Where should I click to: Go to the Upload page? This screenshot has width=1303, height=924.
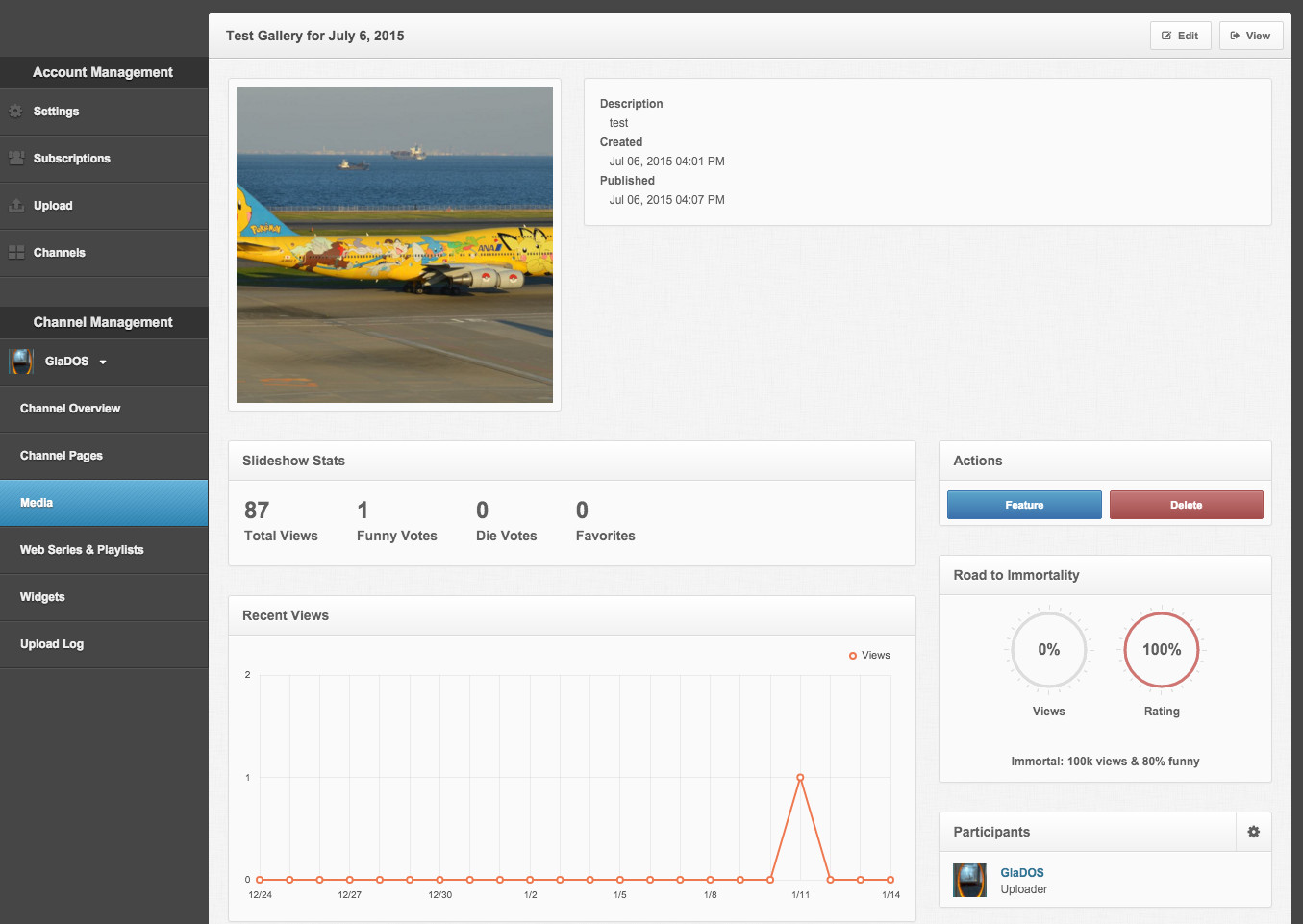[104, 206]
